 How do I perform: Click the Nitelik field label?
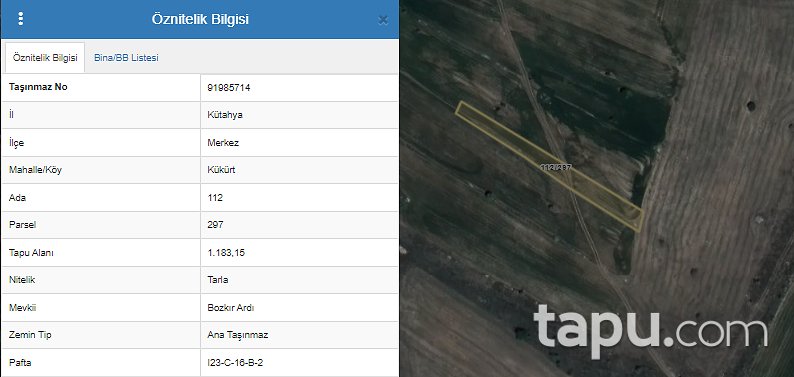point(22,280)
